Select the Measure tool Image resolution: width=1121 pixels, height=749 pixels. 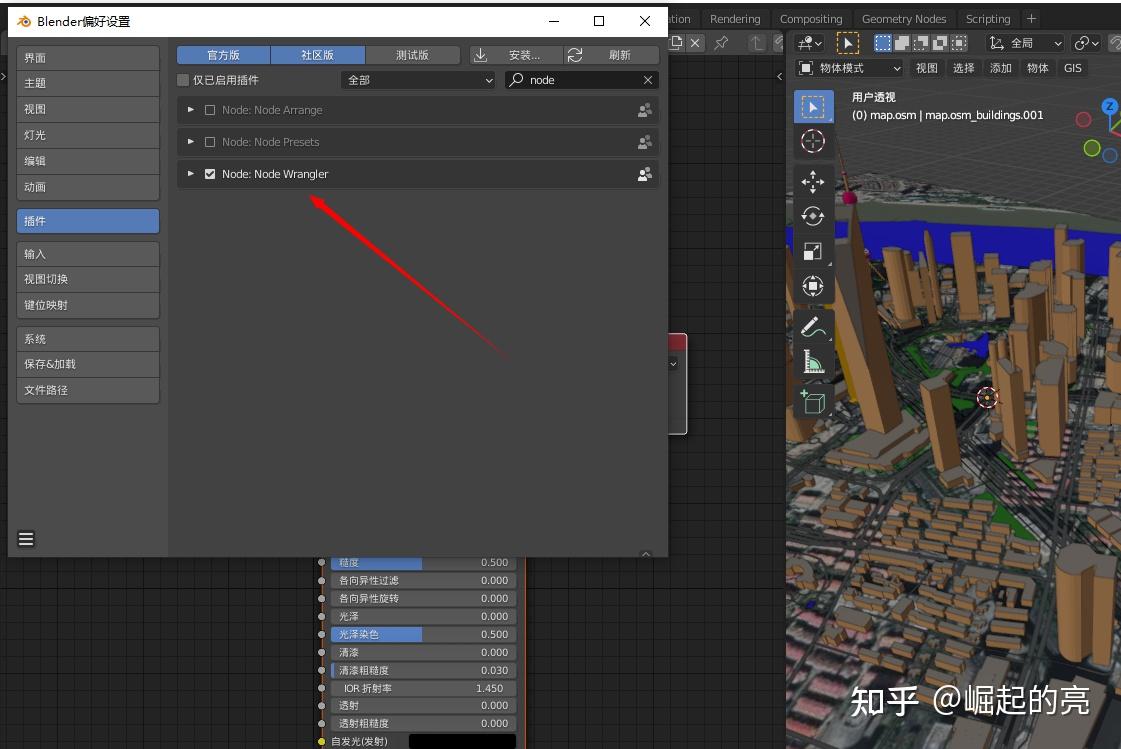click(813, 361)
